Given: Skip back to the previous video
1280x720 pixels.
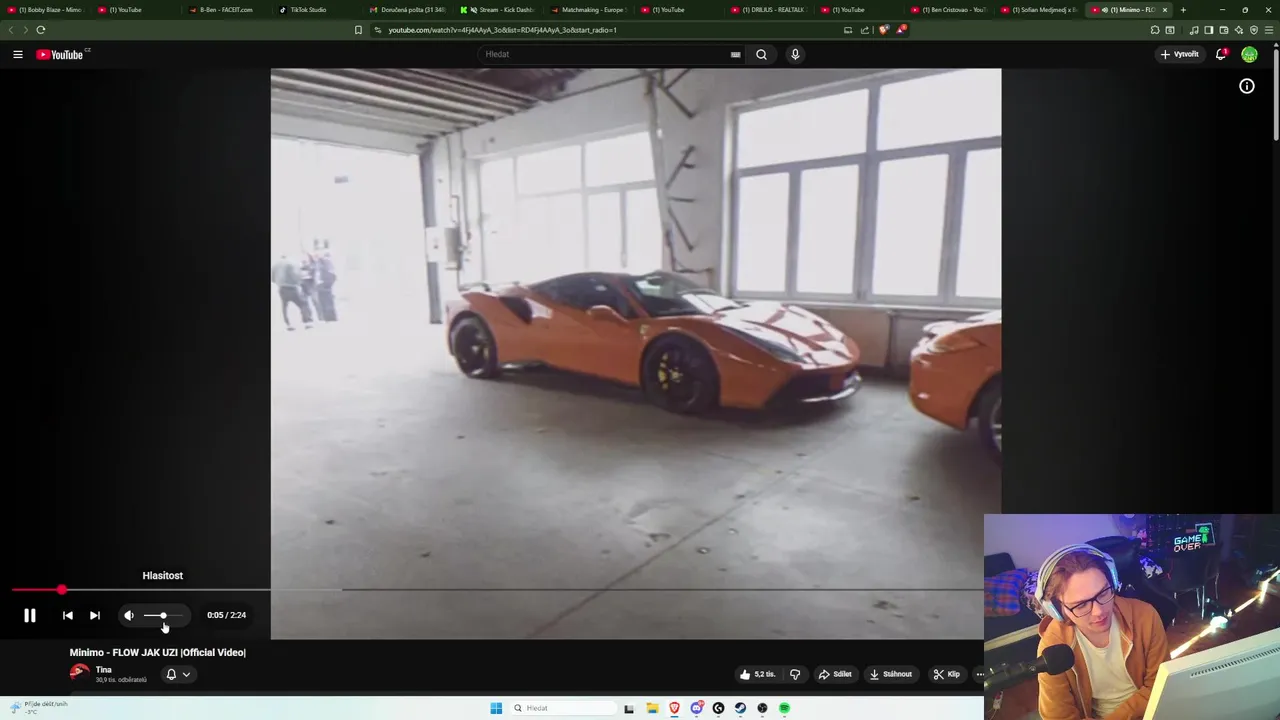Looking at the screenshot, I should coord(68,616).
